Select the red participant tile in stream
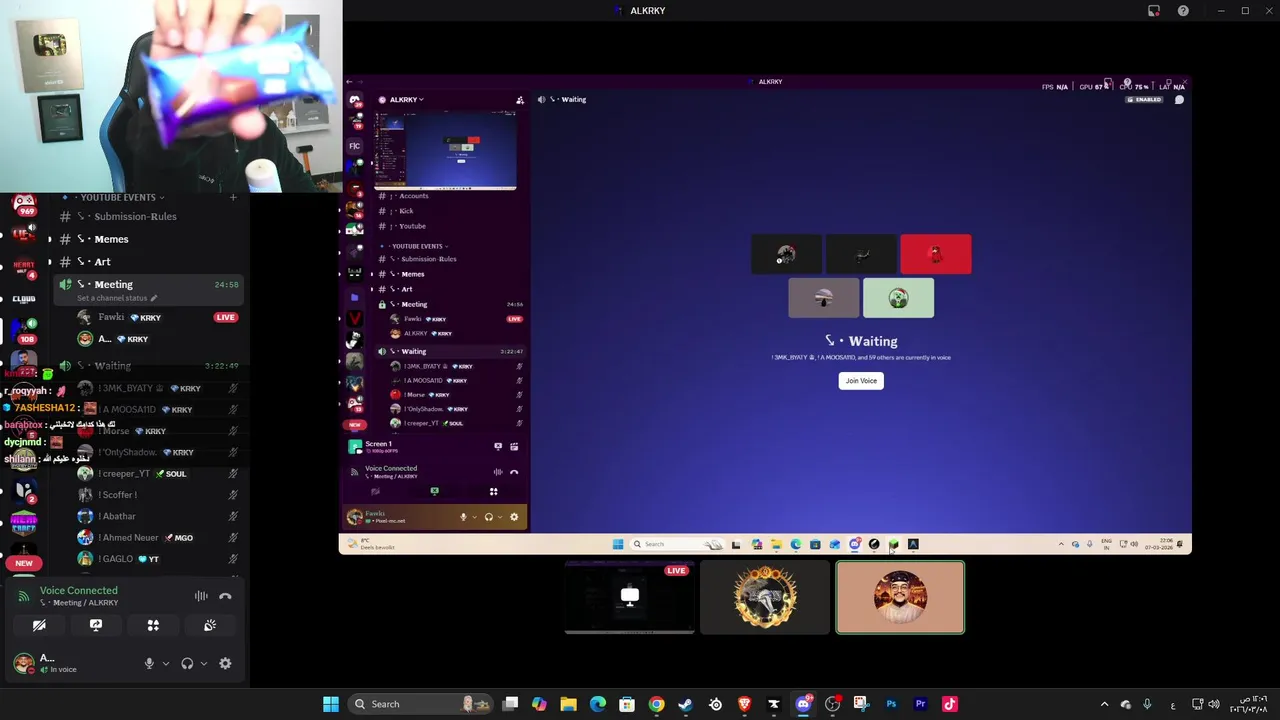This screenshot has width=1280, height=720. point(935,254)
